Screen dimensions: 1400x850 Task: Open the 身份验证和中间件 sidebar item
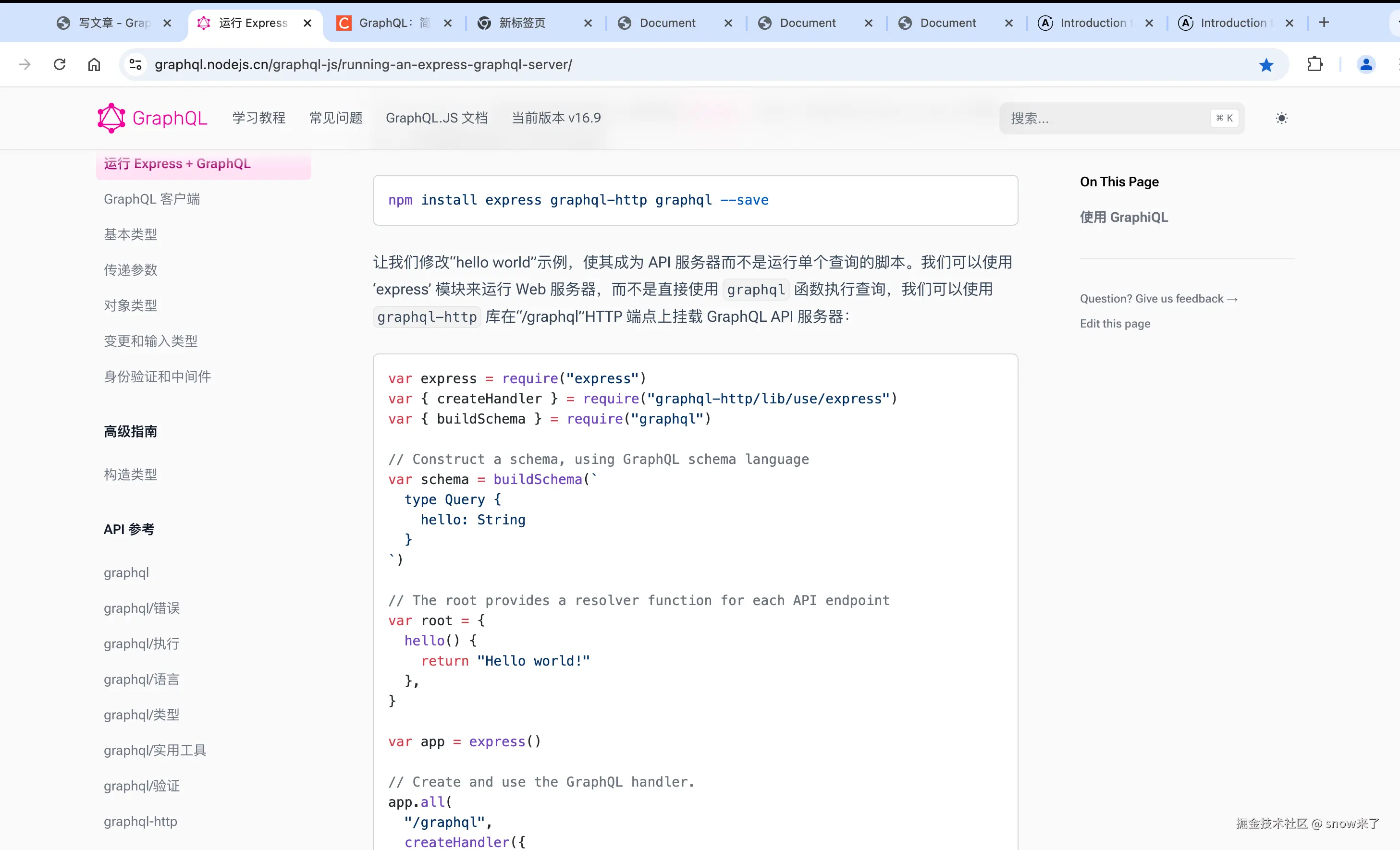coord(158,376)
